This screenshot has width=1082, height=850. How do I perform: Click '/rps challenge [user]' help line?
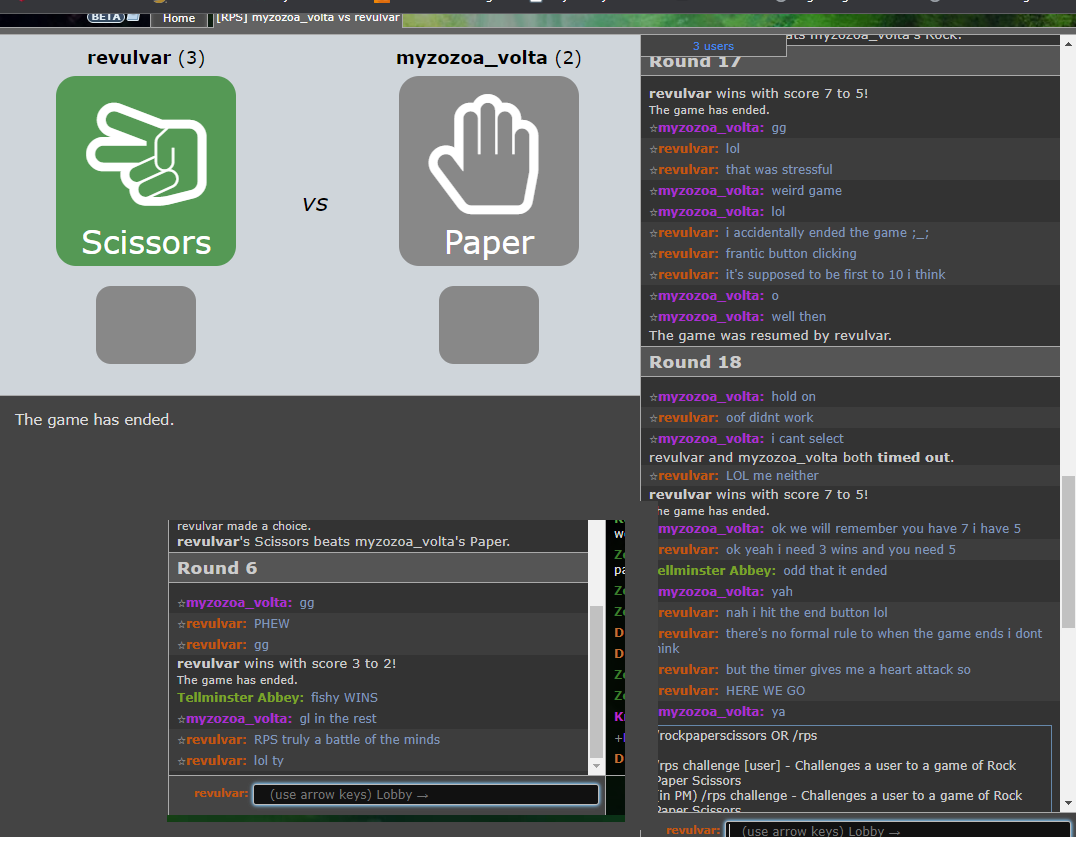point(836,773)
